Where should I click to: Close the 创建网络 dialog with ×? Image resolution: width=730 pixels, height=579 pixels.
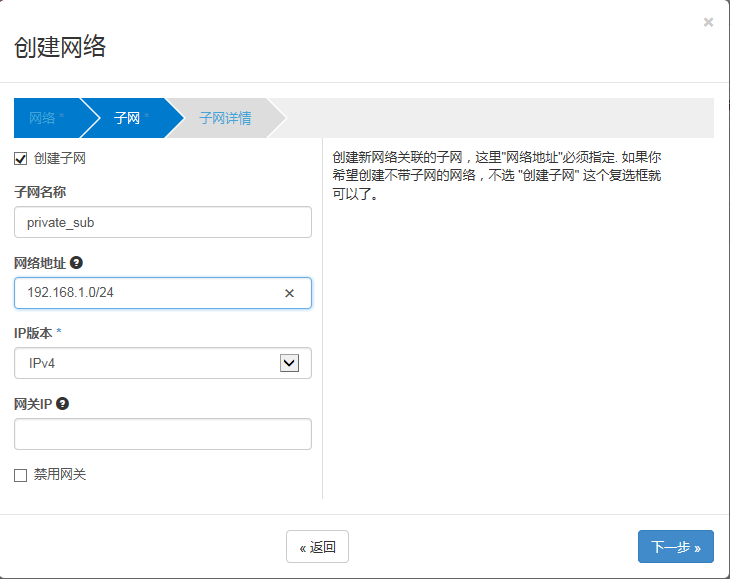coord(708,22)
